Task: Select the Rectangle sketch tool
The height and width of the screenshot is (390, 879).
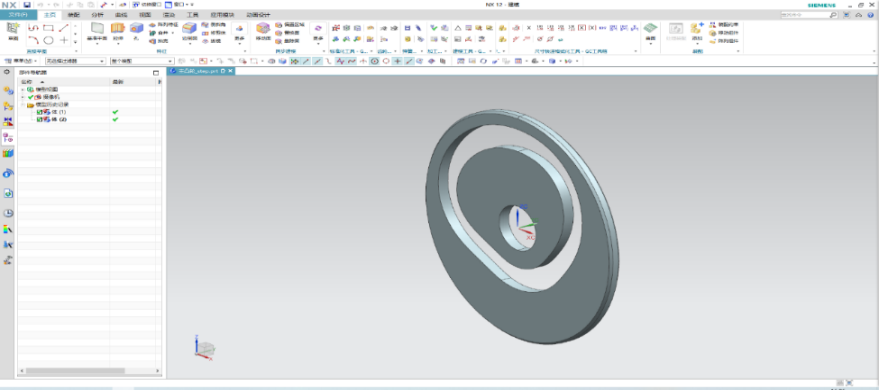Action: (48, 27)
